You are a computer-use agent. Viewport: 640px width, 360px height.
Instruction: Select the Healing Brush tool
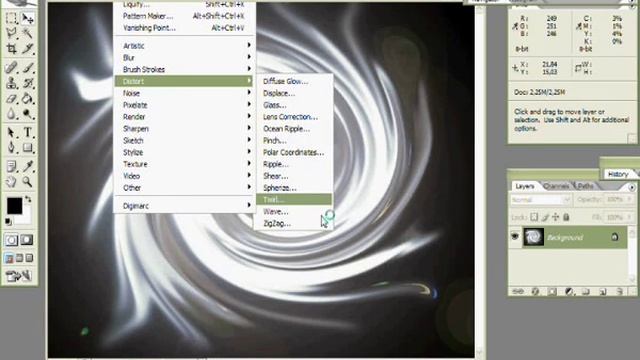[11, 67]
